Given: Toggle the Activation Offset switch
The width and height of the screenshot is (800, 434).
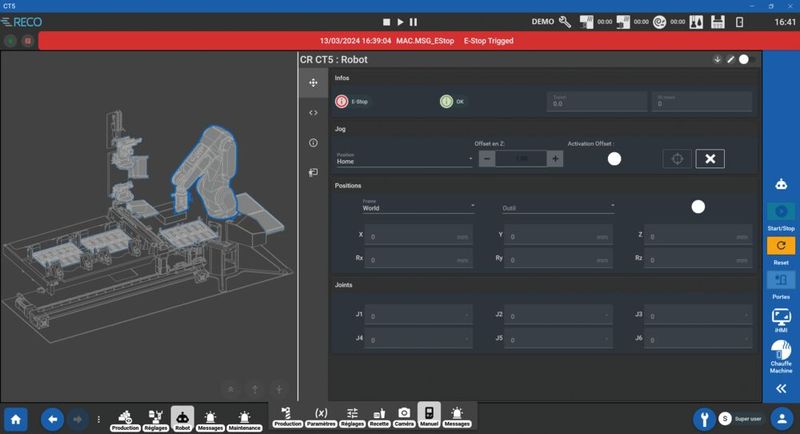Looking at the screenshot, I should (614, 159).
